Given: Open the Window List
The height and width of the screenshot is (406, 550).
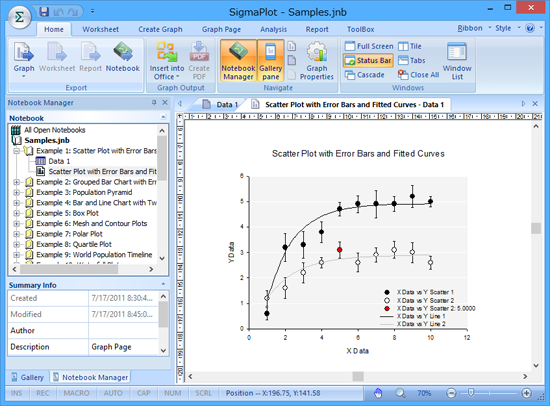Looking at the screenshot, I should [457, 60].
